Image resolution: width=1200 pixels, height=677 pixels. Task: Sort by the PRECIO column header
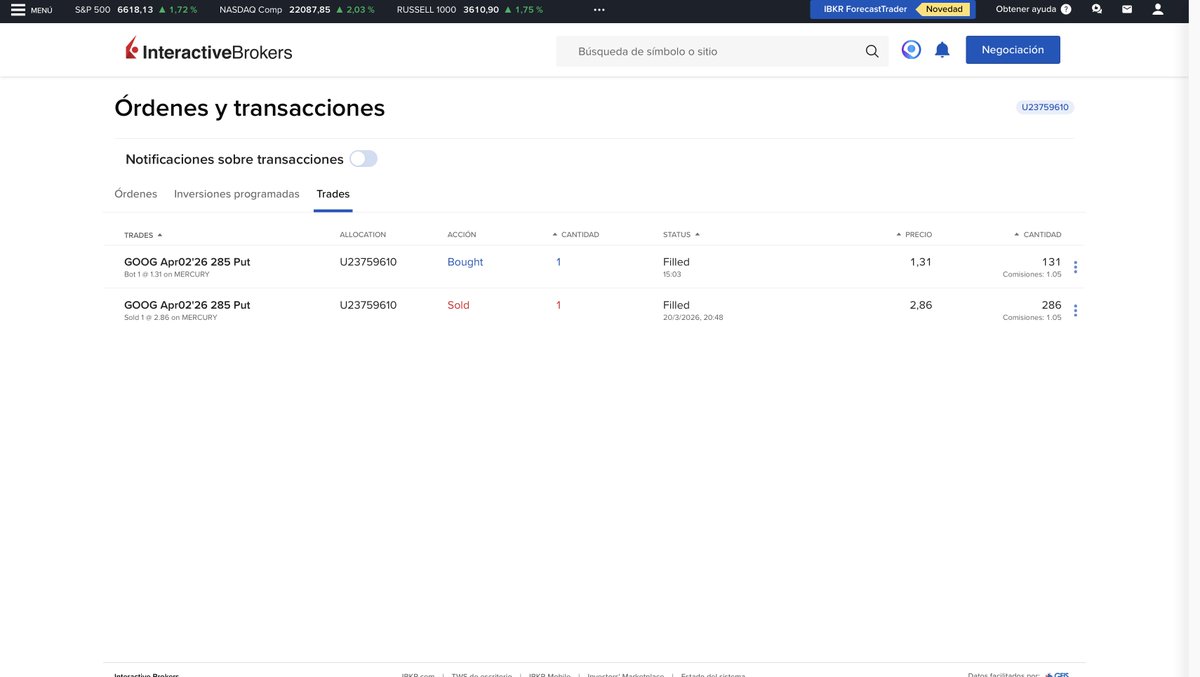914,235
